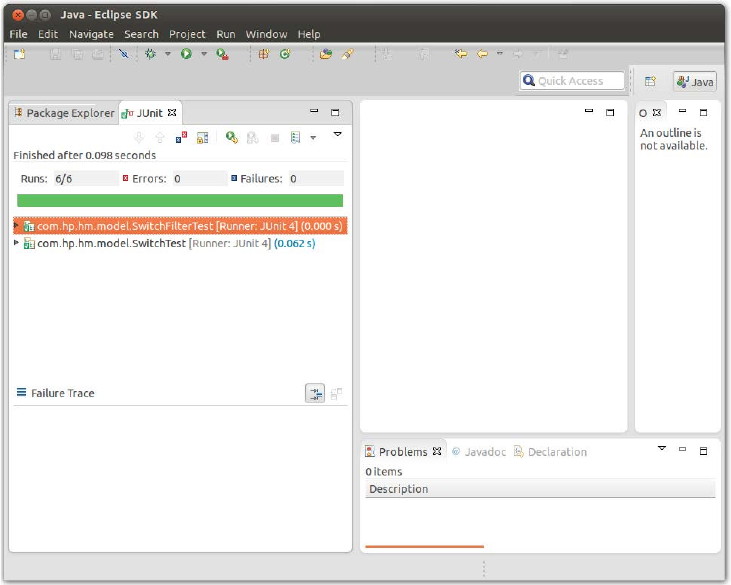Switch to the Javadoc tab

[x=480, y=452]
